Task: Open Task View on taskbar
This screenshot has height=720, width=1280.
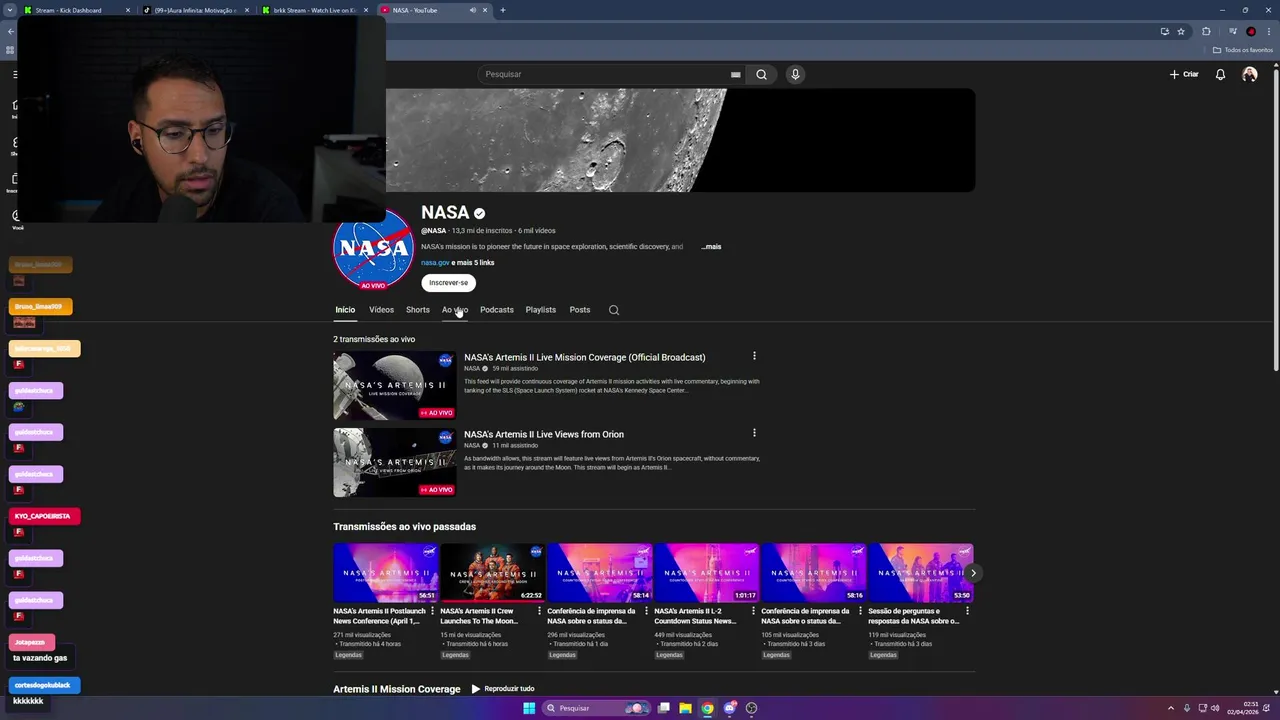Action: (663, 708)
